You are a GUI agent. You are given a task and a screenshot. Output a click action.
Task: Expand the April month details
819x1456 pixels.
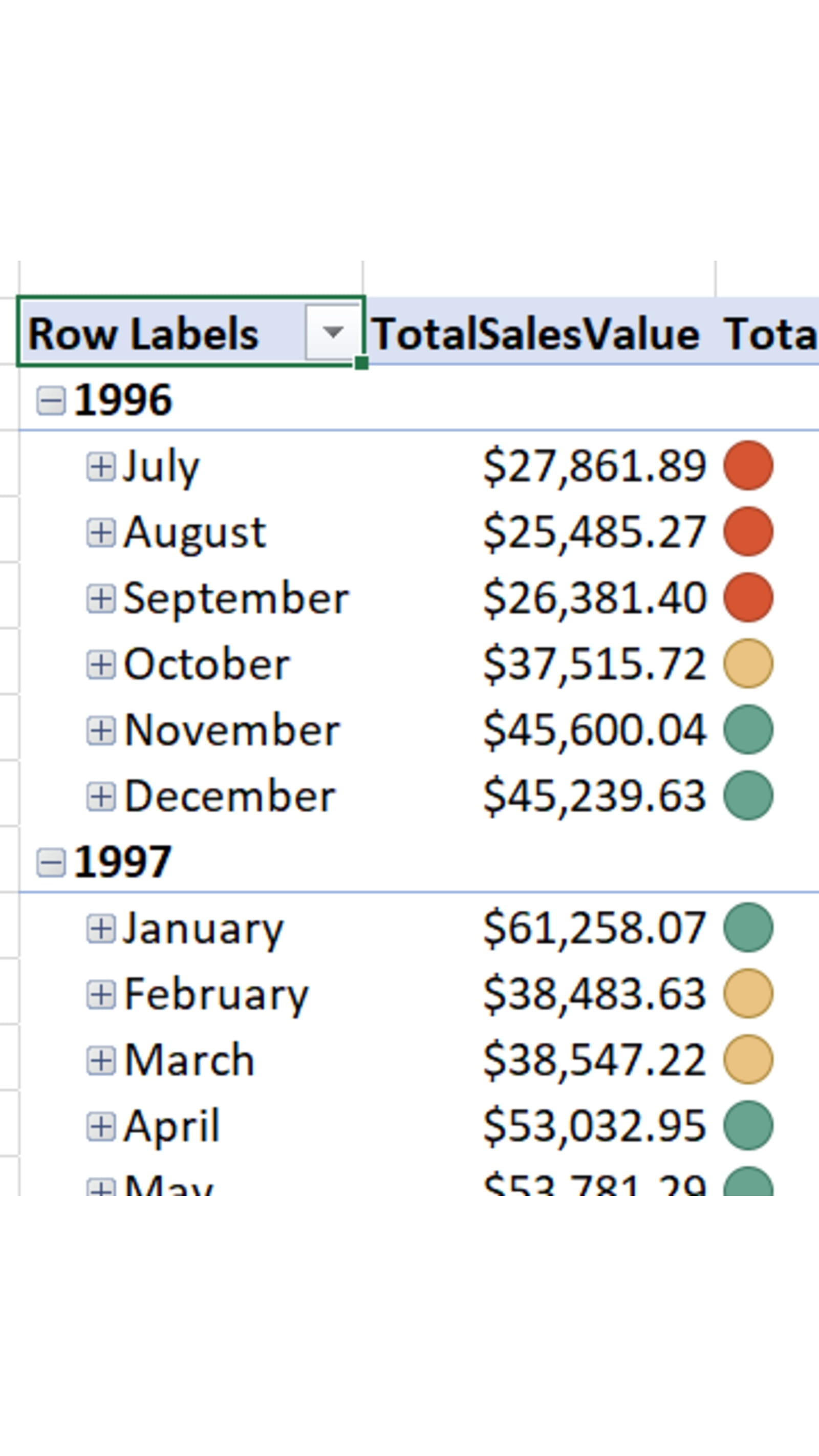point(101,1126)
